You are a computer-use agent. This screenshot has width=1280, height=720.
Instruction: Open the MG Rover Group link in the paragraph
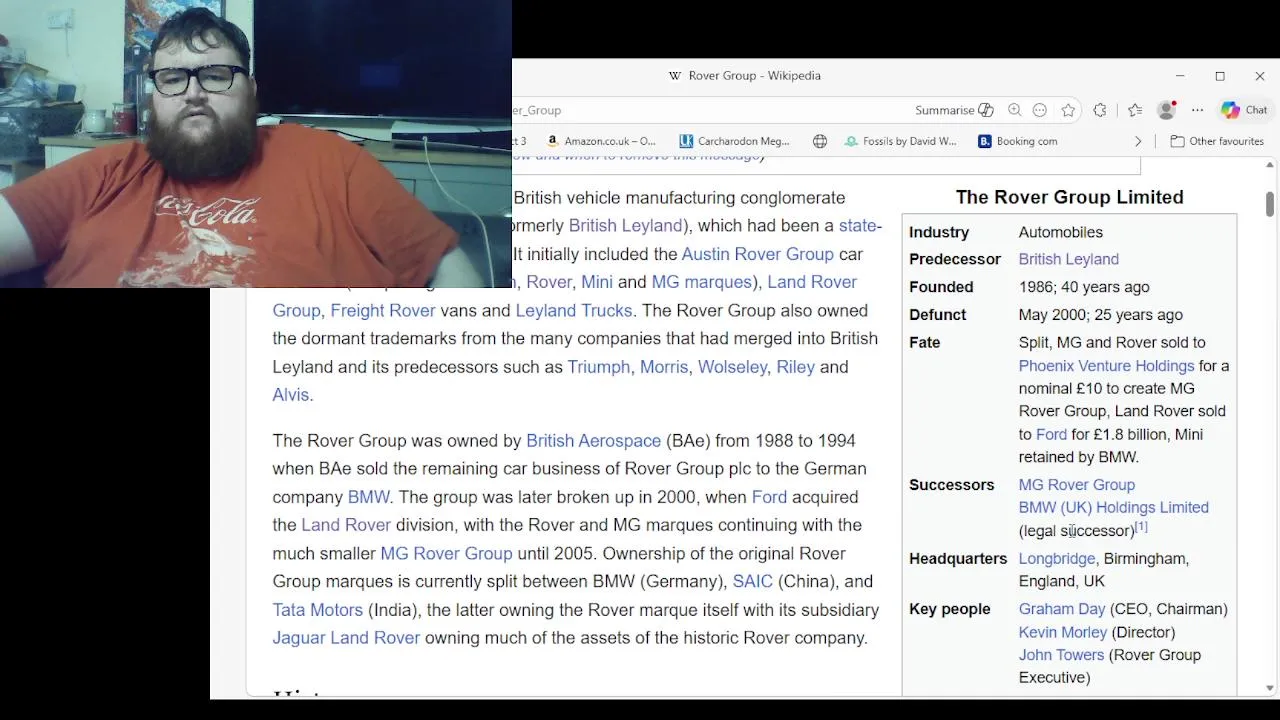(x=446, y=553)
